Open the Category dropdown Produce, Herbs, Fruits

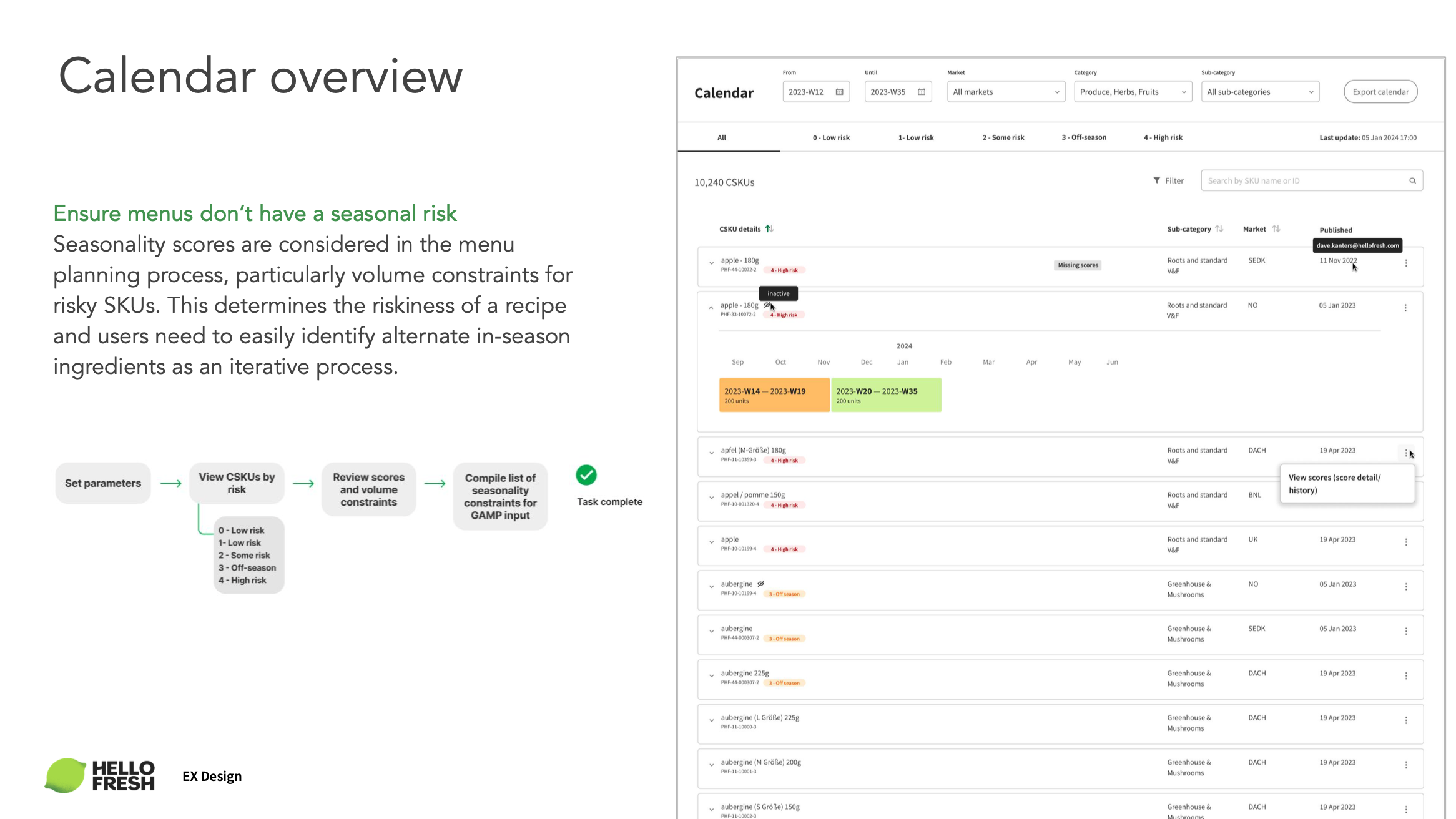1133,92
